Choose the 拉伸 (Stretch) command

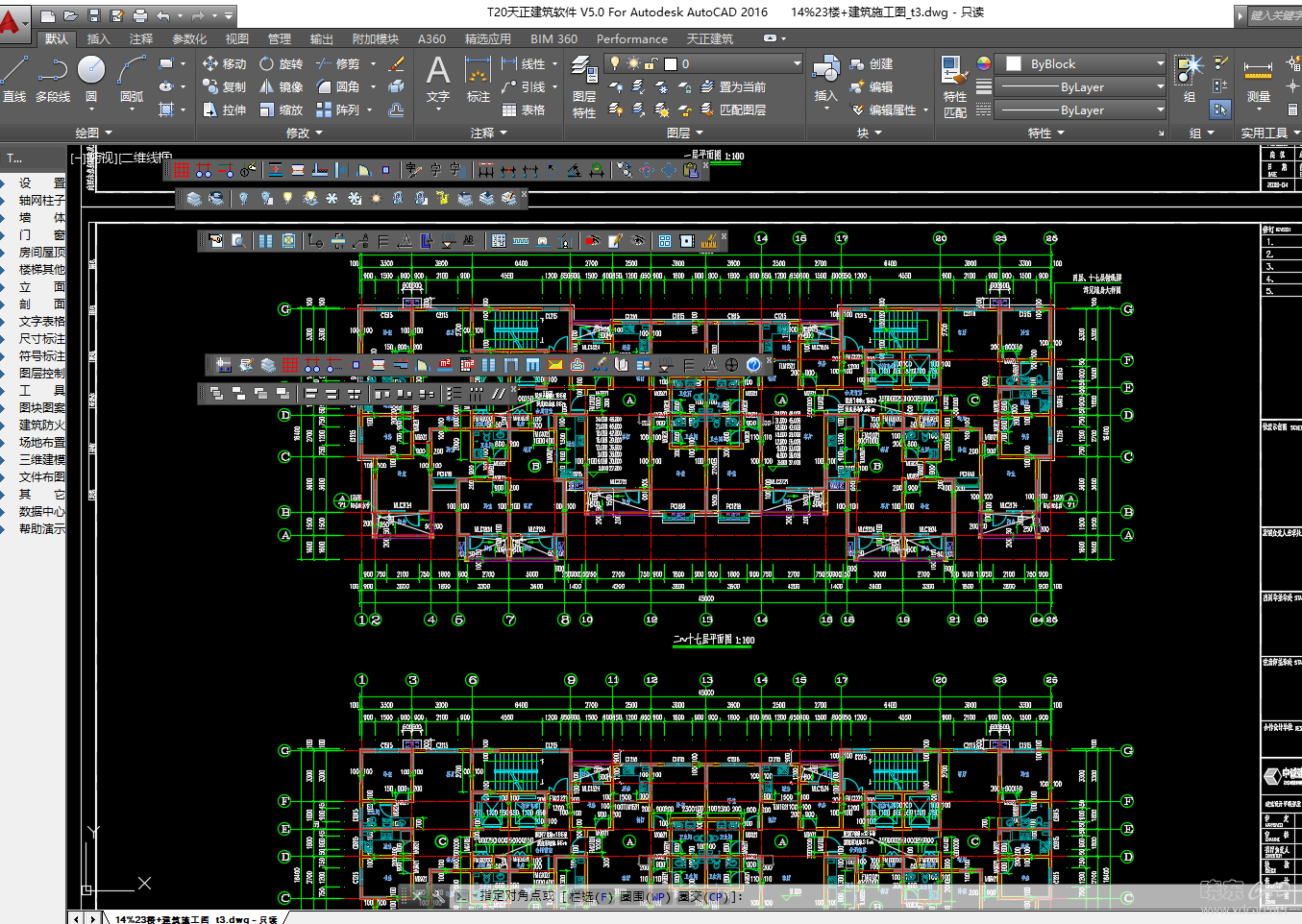[x=225, y=109]
